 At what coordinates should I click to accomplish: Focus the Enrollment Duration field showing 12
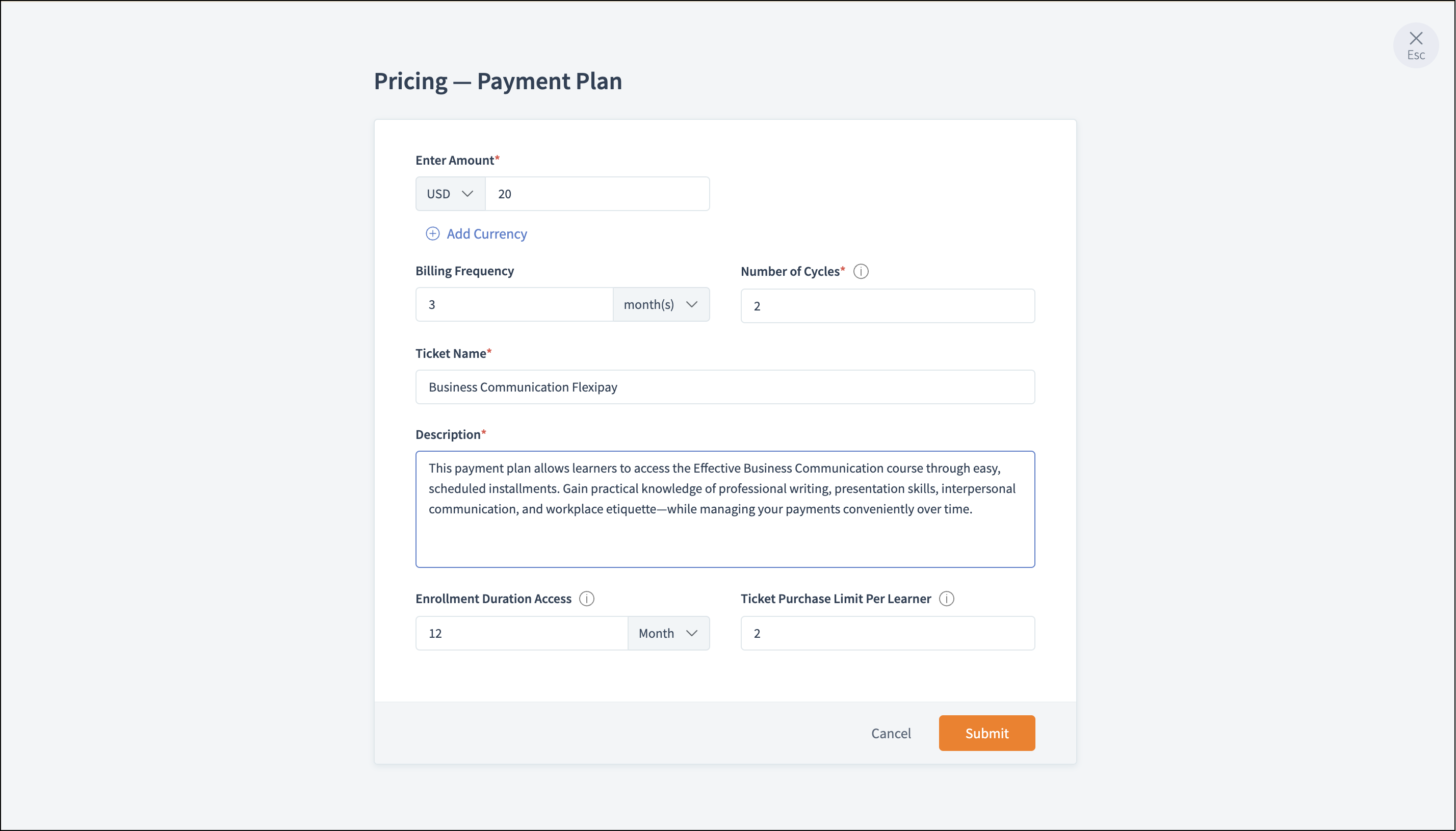click(x=522, y=634)
